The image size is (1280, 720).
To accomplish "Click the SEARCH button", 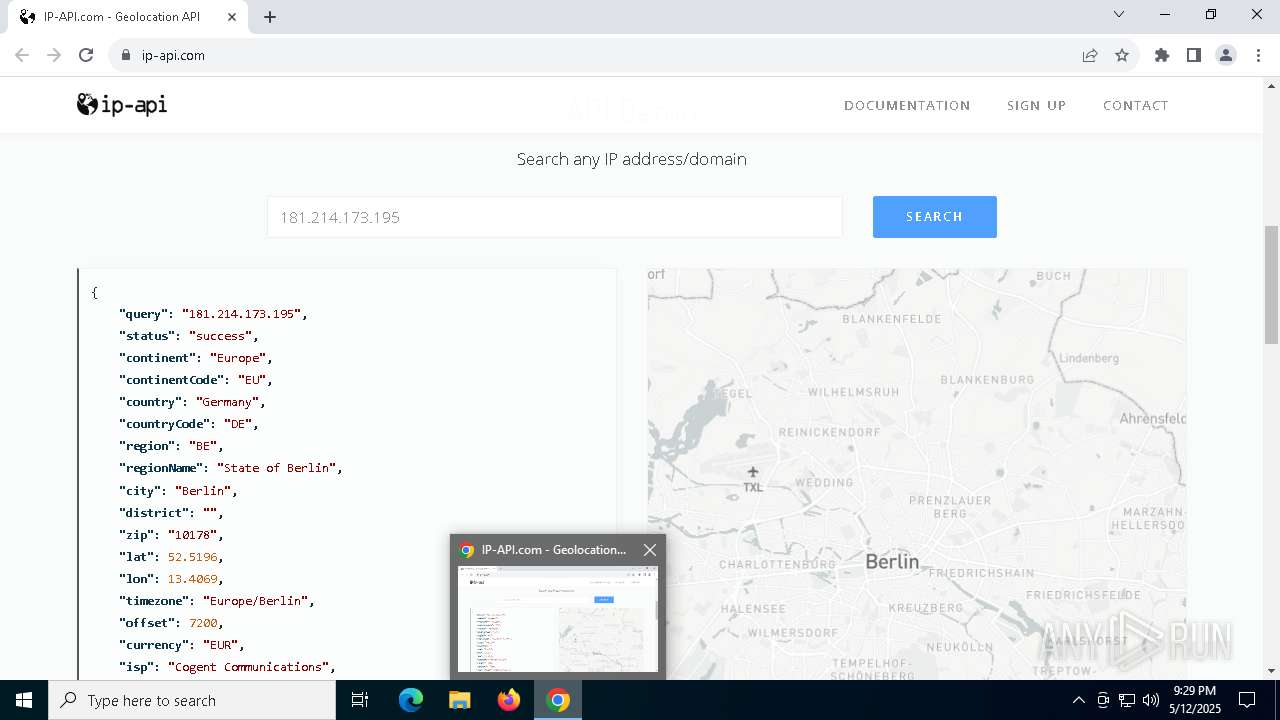I will click(934, 217).
